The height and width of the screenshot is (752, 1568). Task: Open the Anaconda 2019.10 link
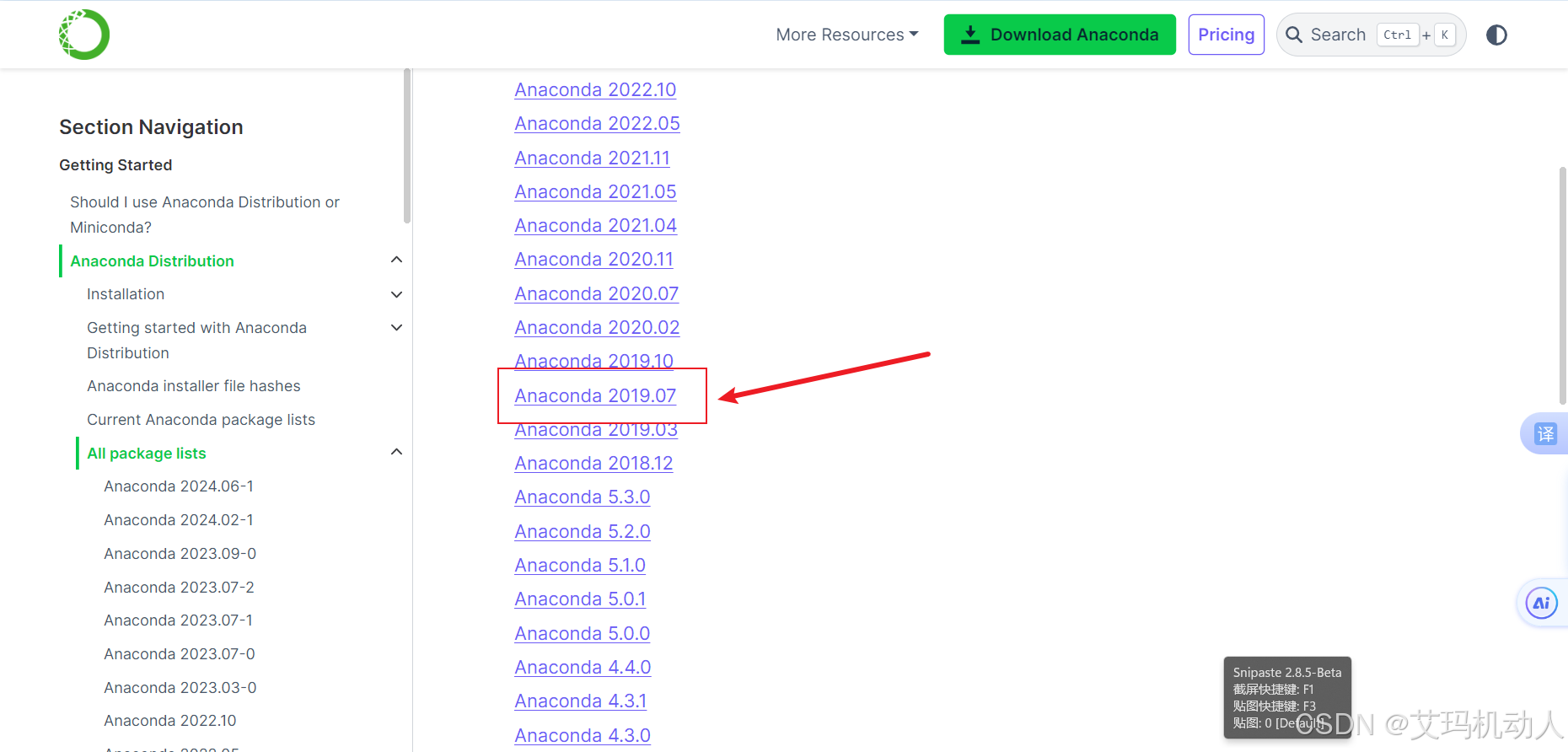(593, 361)
